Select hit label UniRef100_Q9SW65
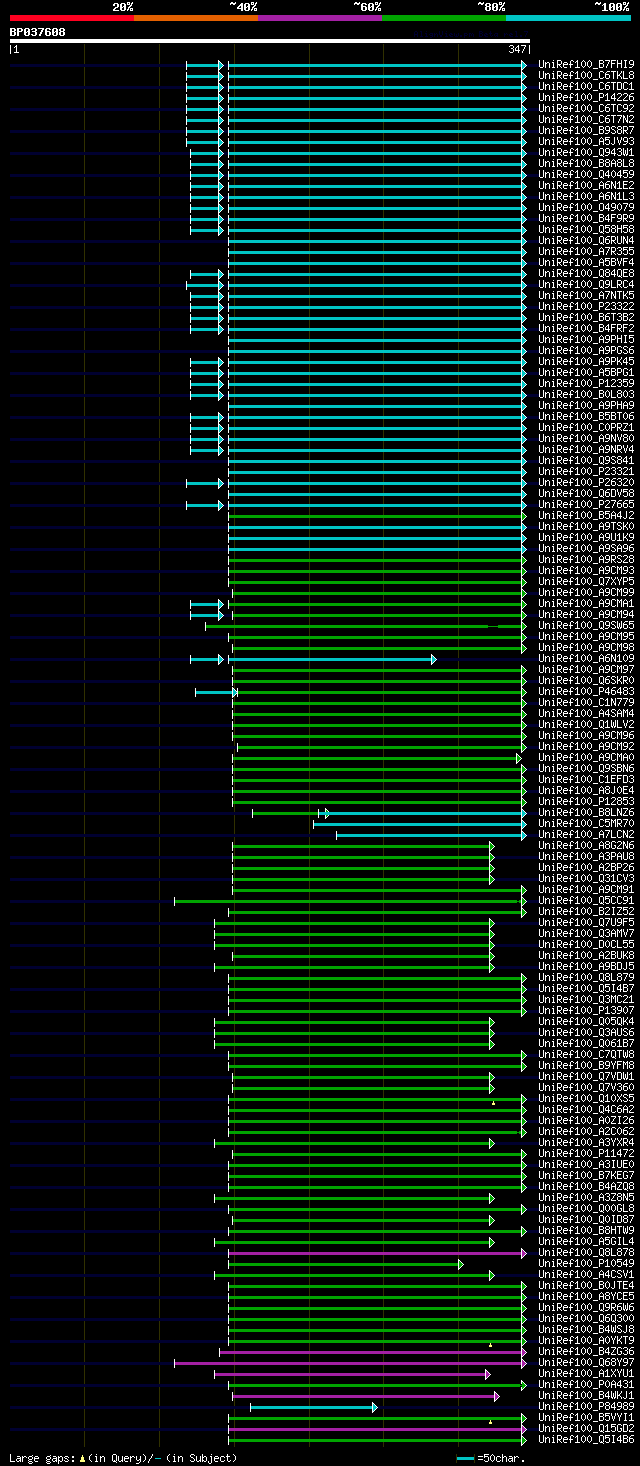 [x=586, y=625]
